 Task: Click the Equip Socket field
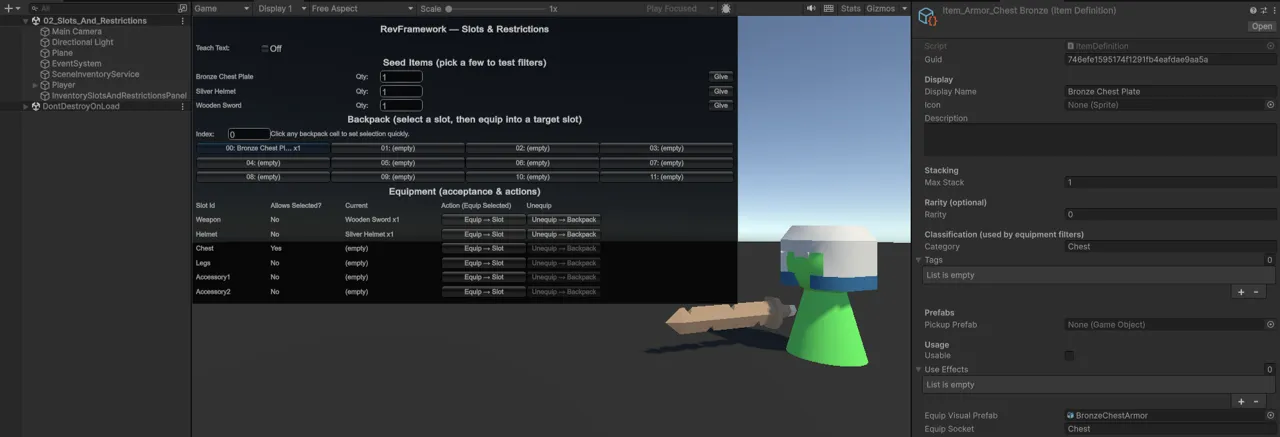(x=1170, y=429)
